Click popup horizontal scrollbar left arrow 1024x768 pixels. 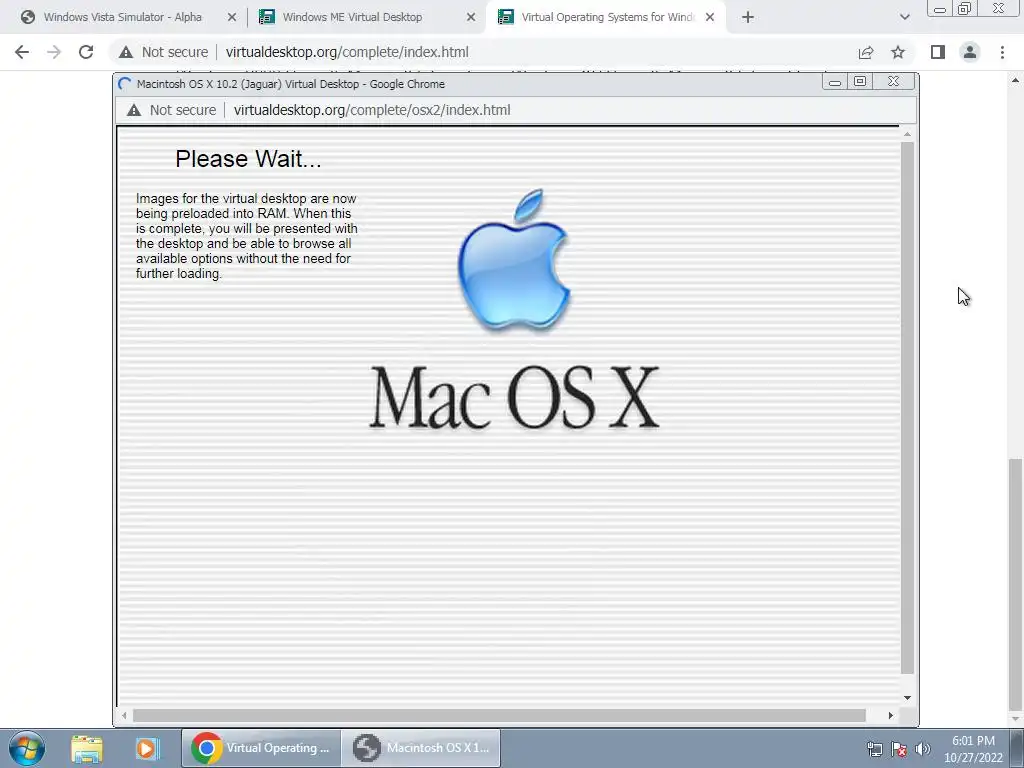pos(124,716)
